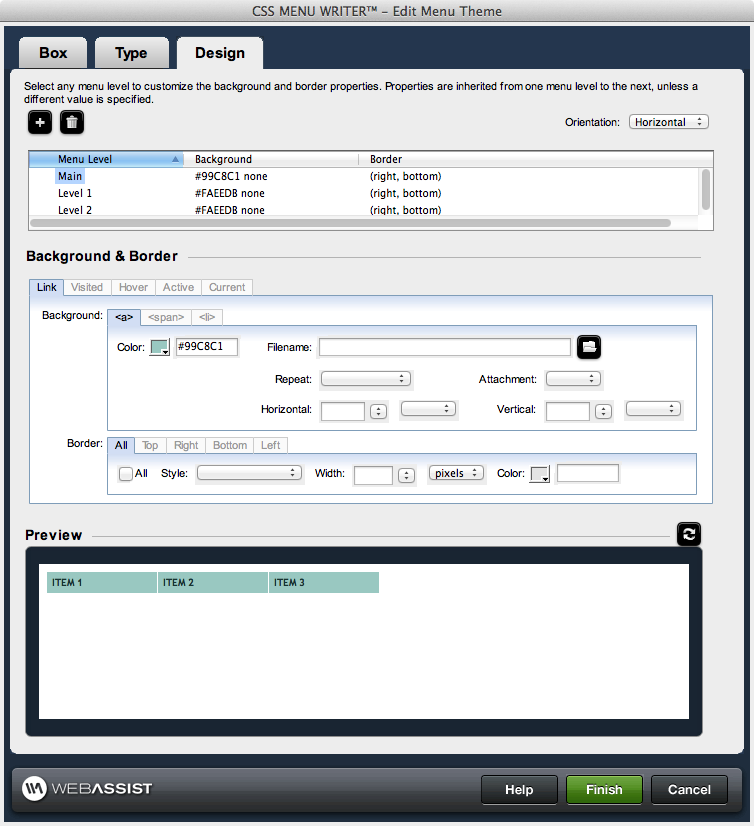
Task: Select the Level 1 menu row
Action: click(364, 193)
